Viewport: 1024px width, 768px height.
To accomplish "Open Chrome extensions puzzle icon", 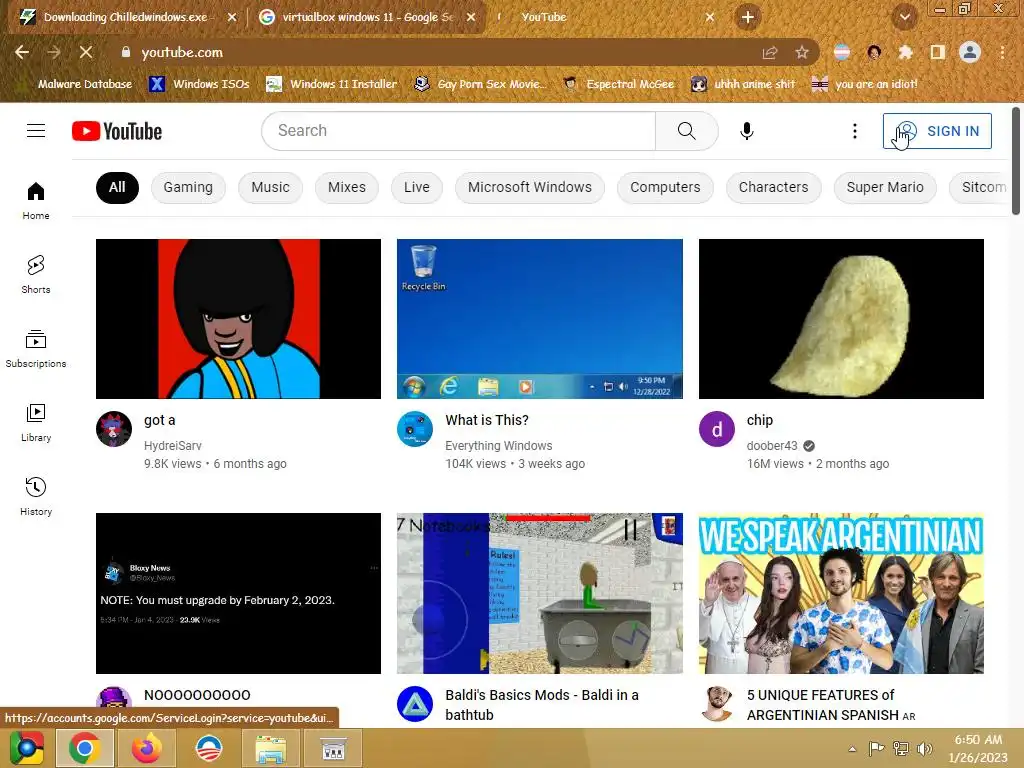I will pos(905,52).
